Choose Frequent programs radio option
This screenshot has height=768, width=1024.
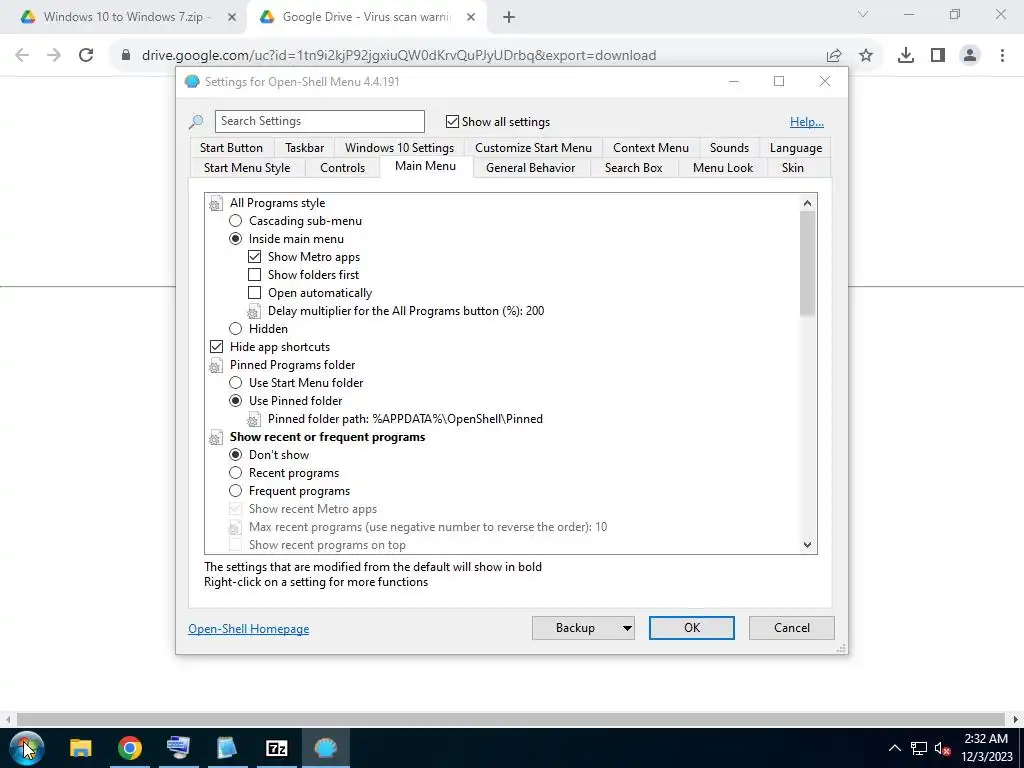pyautogui.click(x=236, y=490)
